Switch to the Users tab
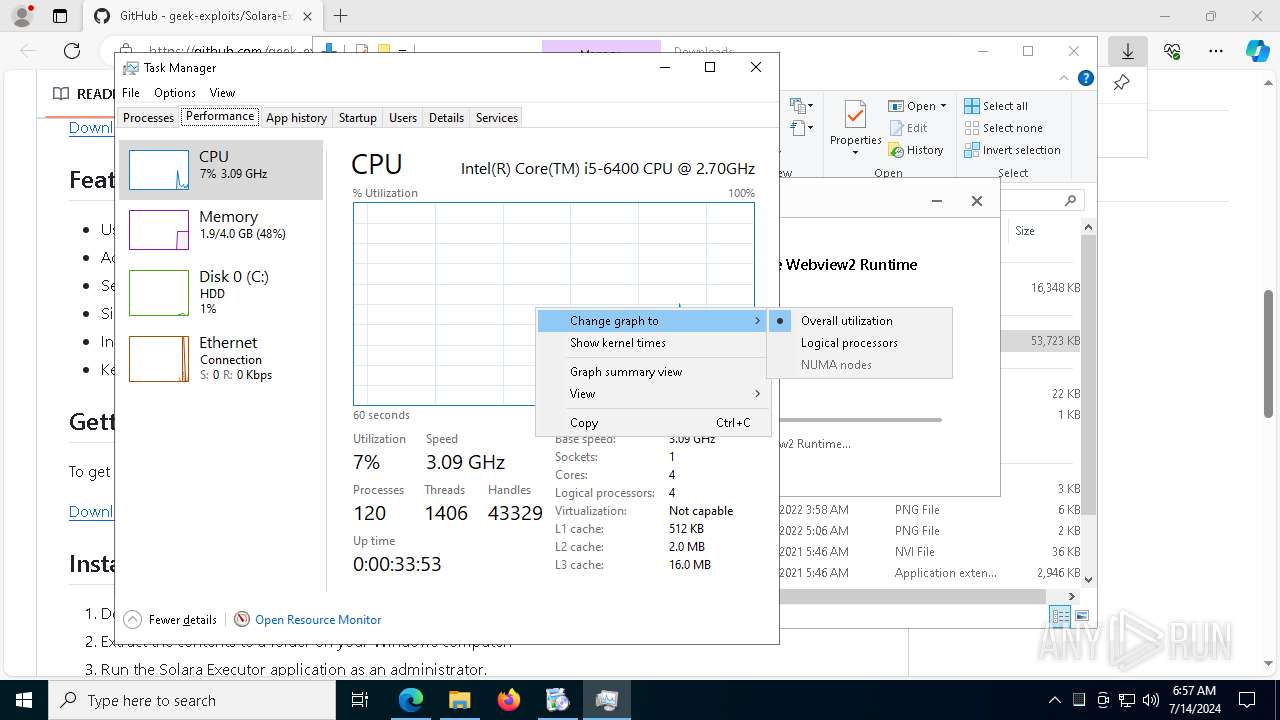The width and height of the screenshot is (1280, 720). (403, 118)
